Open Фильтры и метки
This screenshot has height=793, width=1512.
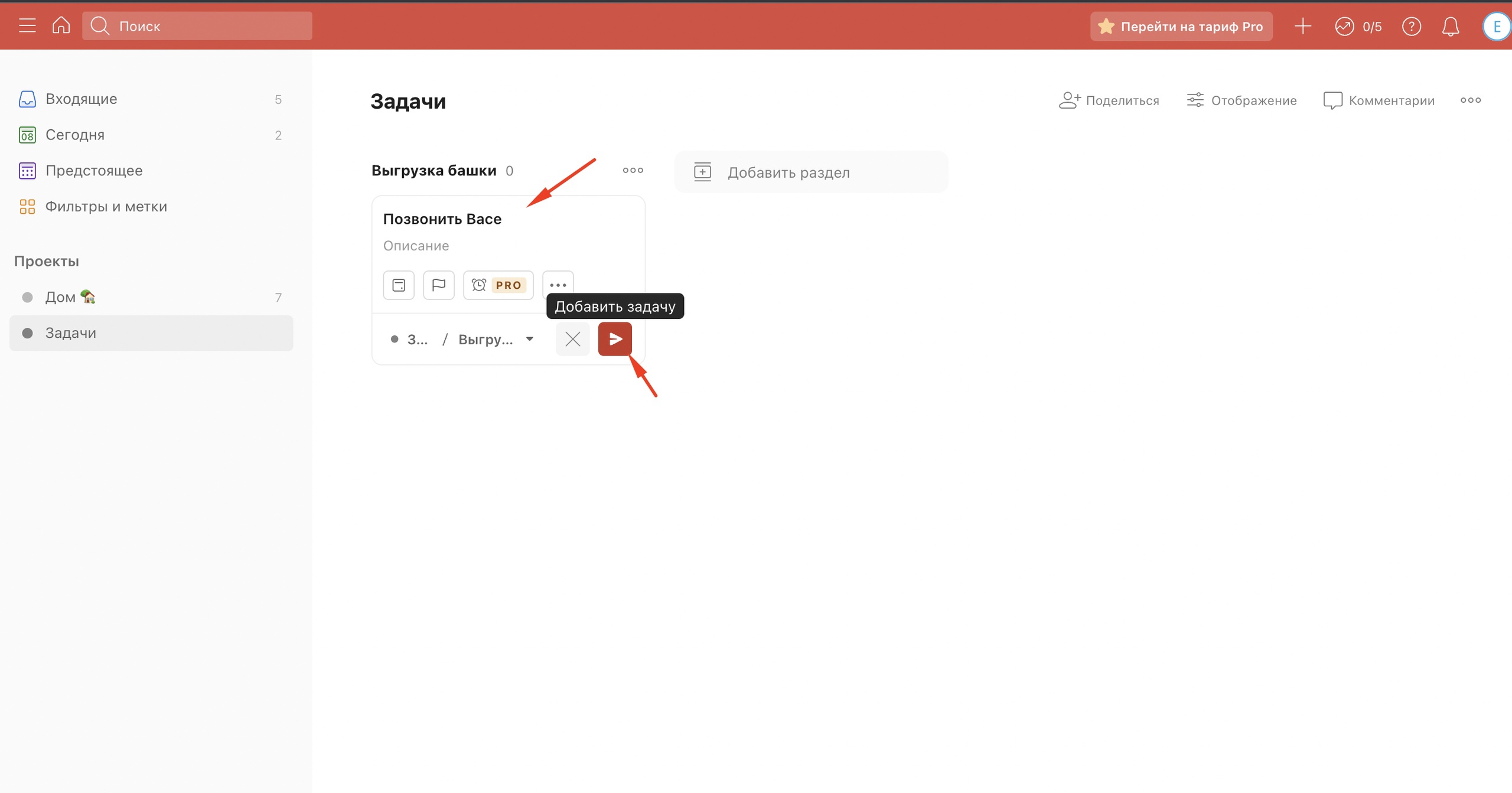coord(151,207)
